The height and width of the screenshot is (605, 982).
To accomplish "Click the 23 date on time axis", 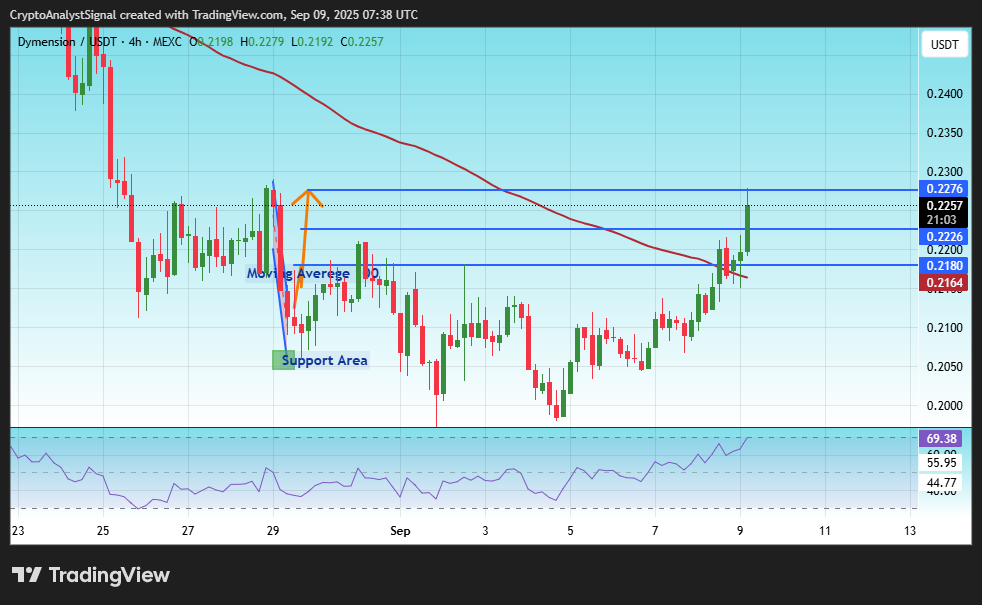I will [x=18, y=530].
